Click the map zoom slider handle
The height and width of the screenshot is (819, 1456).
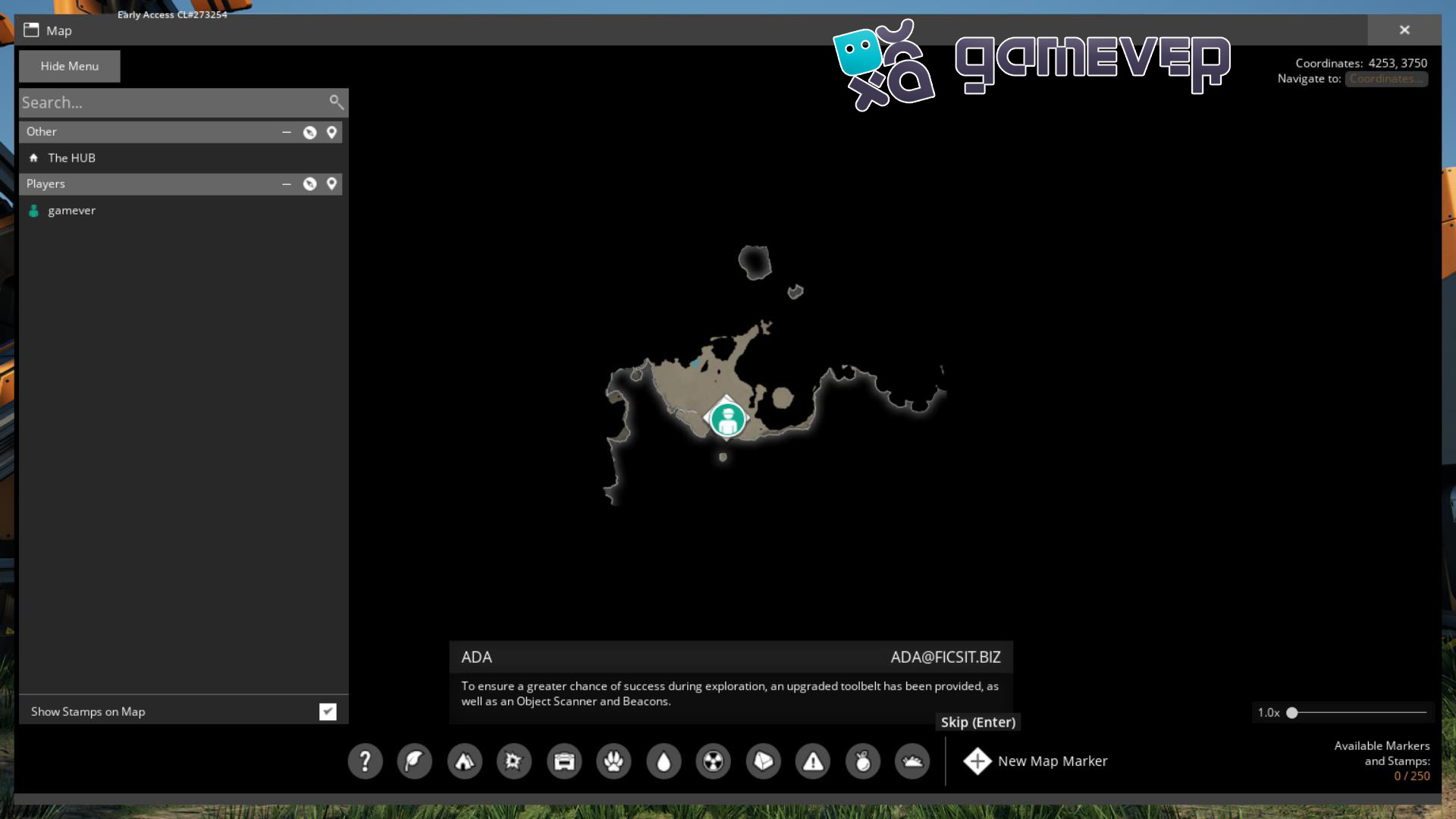click(1292, 712)
